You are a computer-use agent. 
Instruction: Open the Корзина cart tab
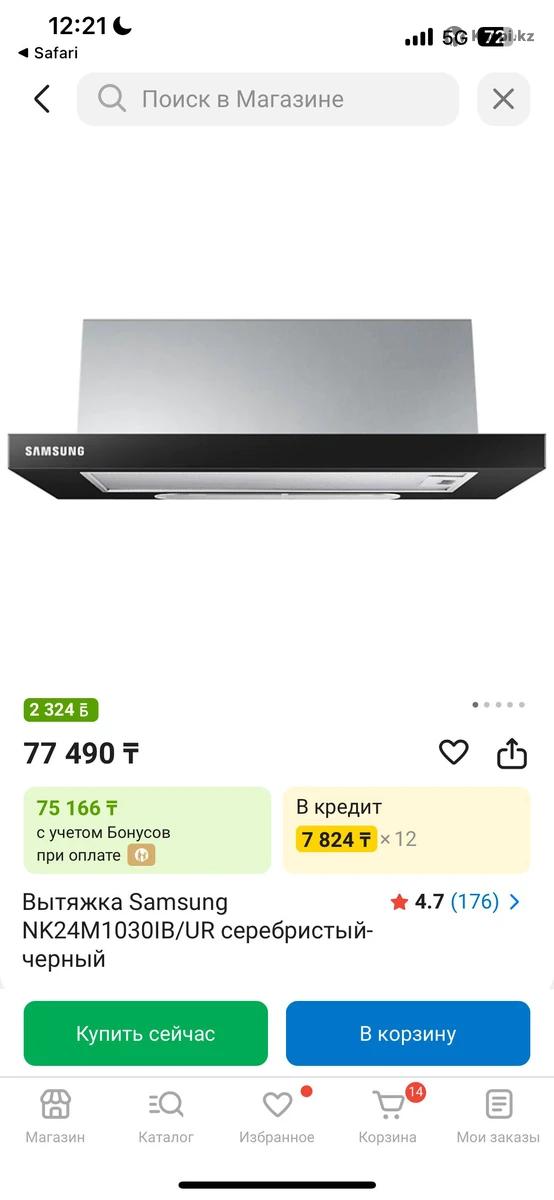(388, 1118)
